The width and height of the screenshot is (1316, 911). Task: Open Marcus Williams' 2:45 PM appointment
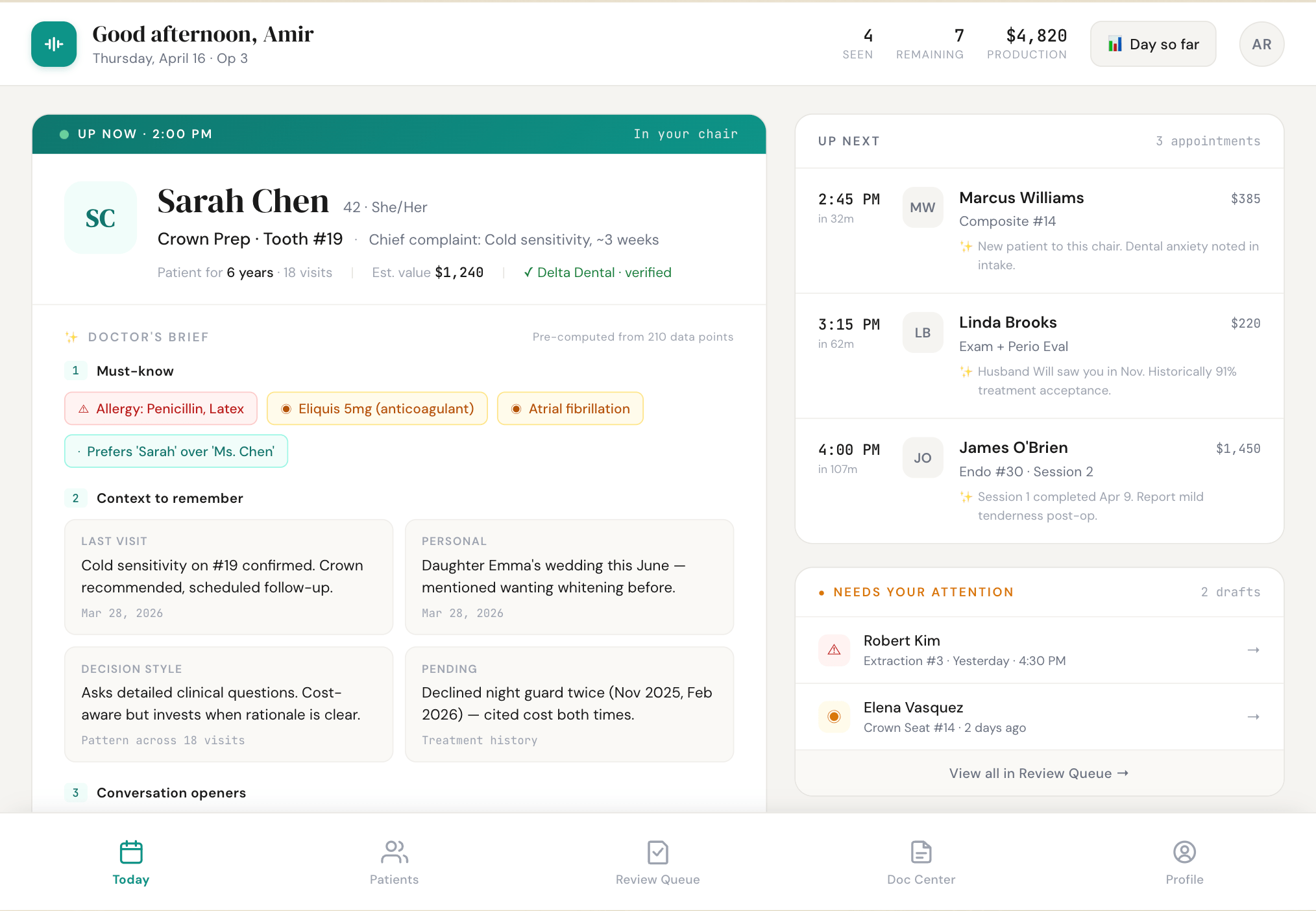pos(1040,230)
